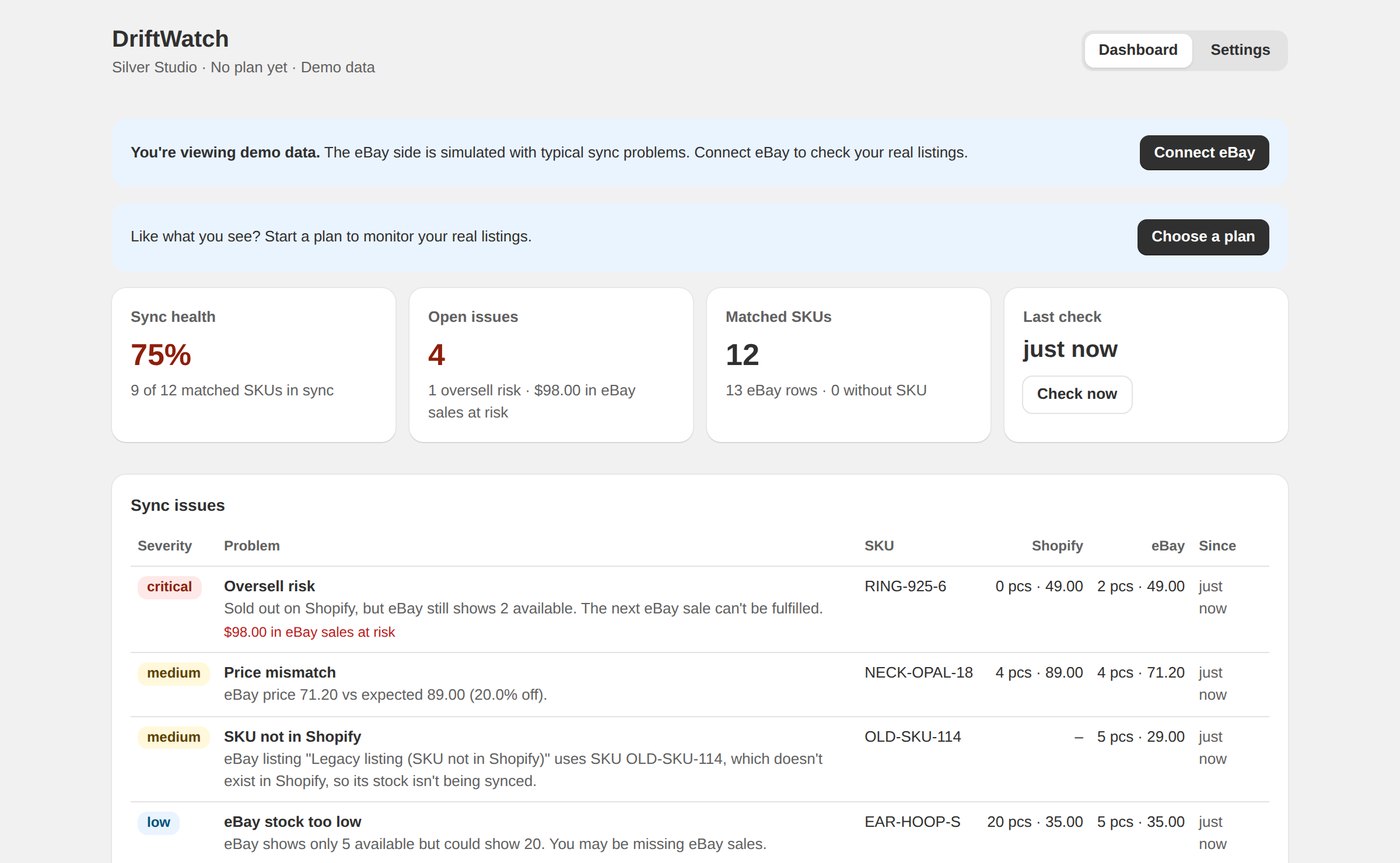The width and height of the screenshot is (1400, 863).
Task: Click SKU cell NECK-OPAL-18
Action: 919,672
